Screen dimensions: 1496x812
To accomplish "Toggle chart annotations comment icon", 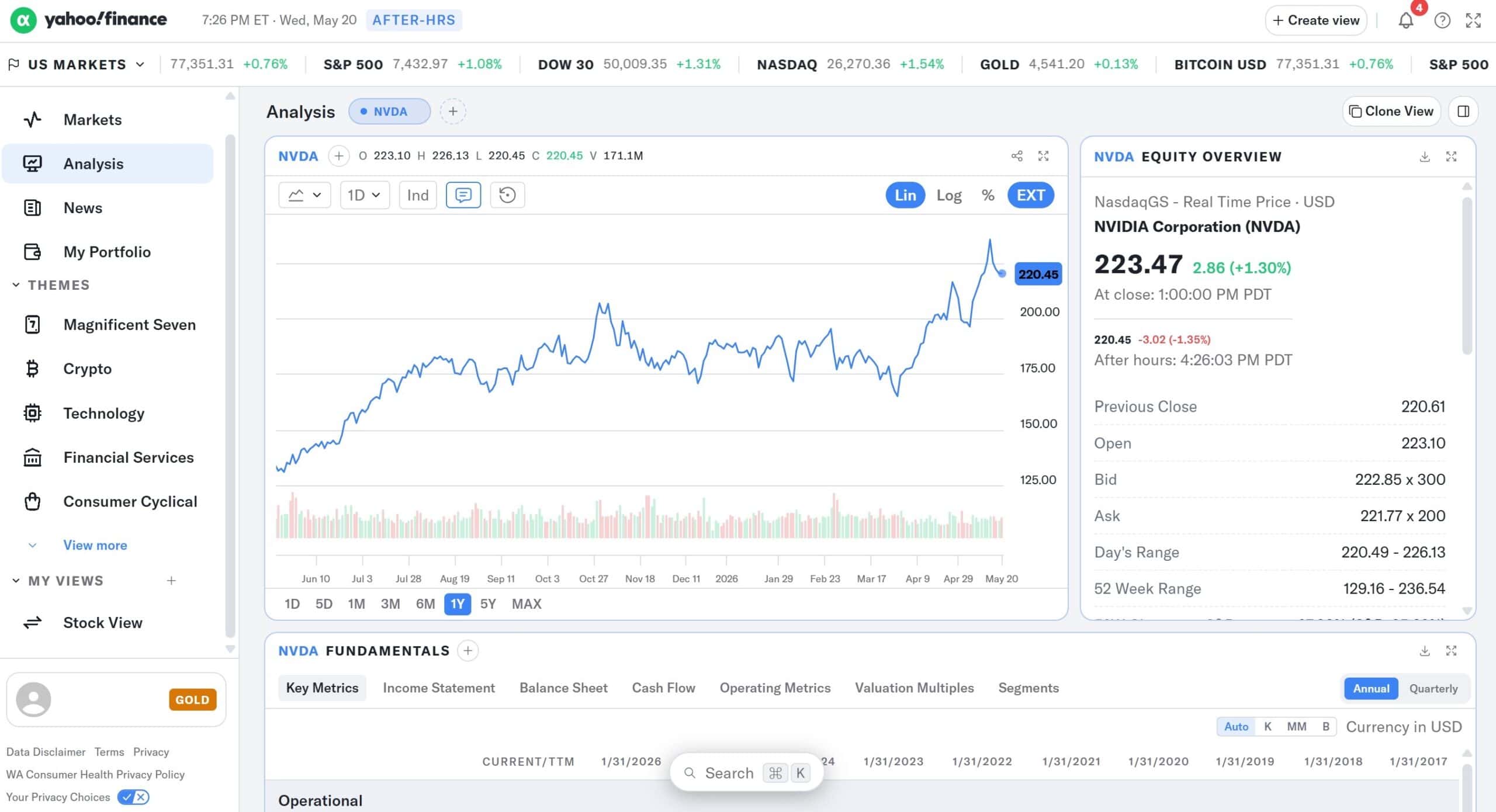I will coord(463,195).
